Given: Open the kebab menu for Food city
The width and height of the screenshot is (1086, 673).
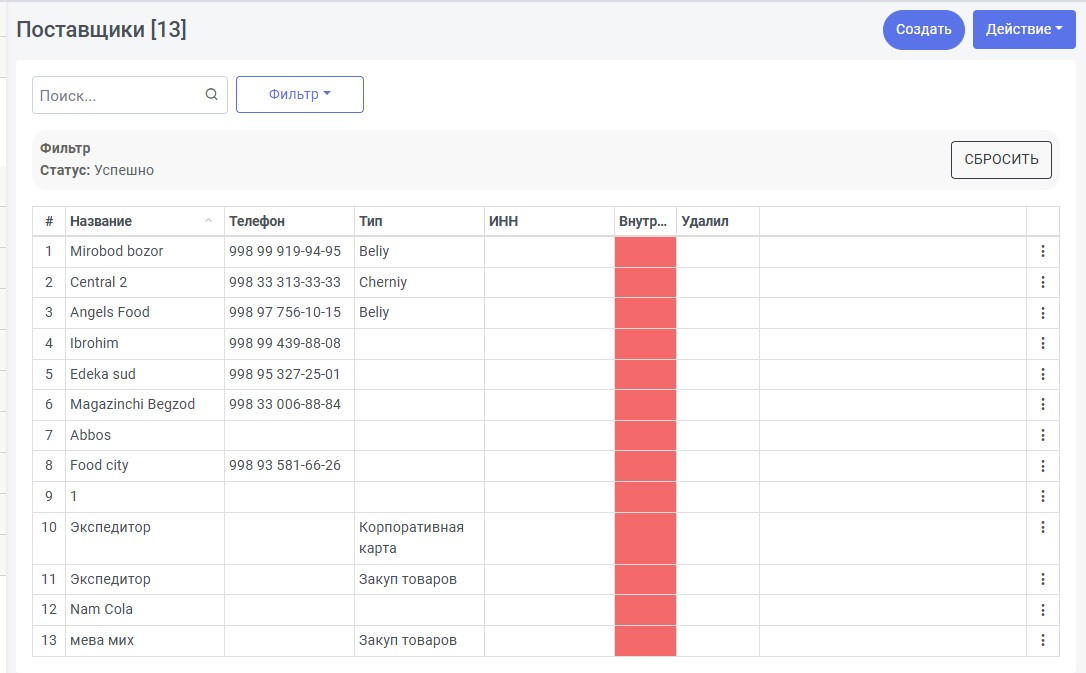Looking at the screenshot, I should pyautogui.click(x=1042, y=466).
